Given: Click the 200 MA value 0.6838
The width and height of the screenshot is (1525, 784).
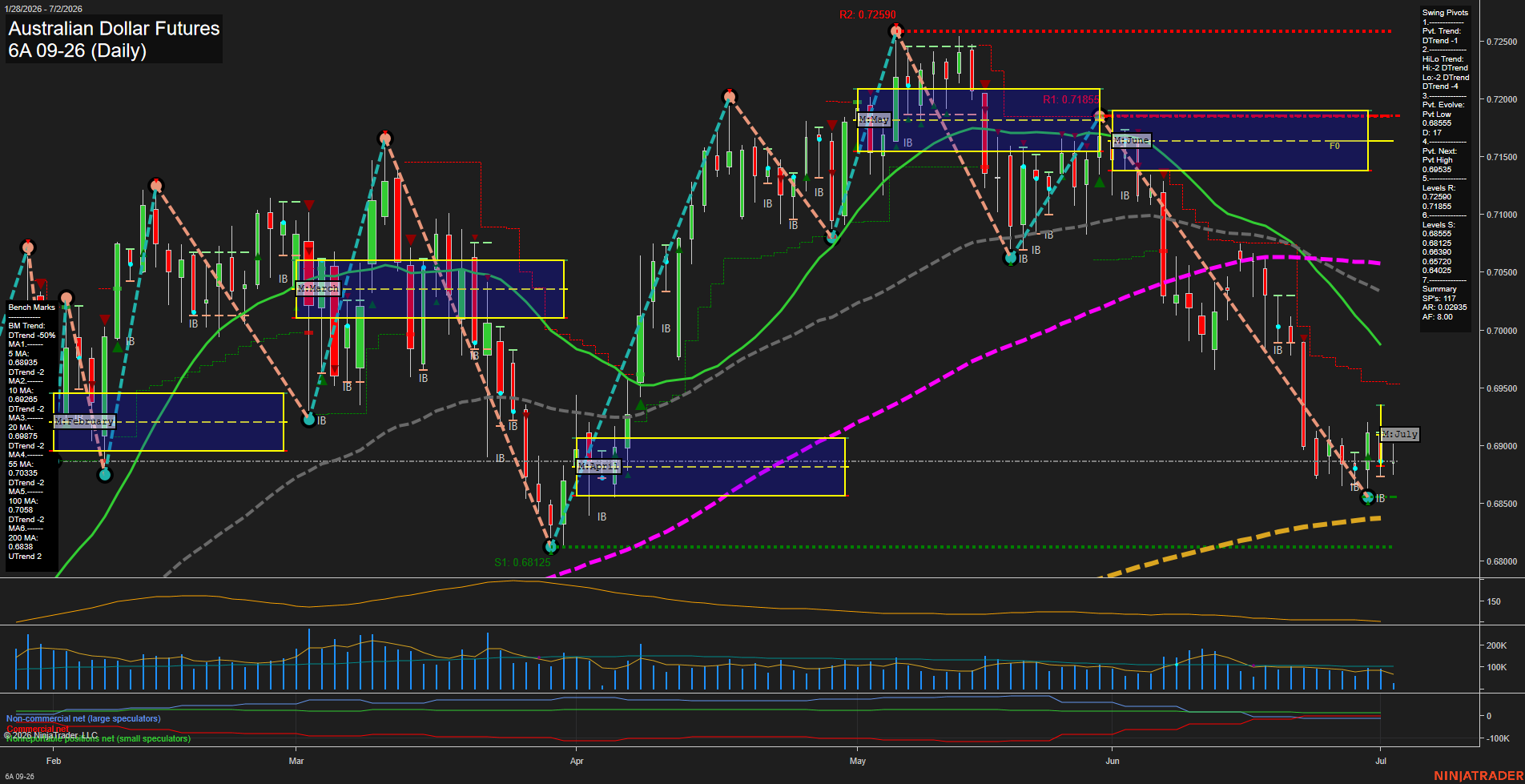Looking at the screenshot, I should pyautogui.click(x=21, y=547).
